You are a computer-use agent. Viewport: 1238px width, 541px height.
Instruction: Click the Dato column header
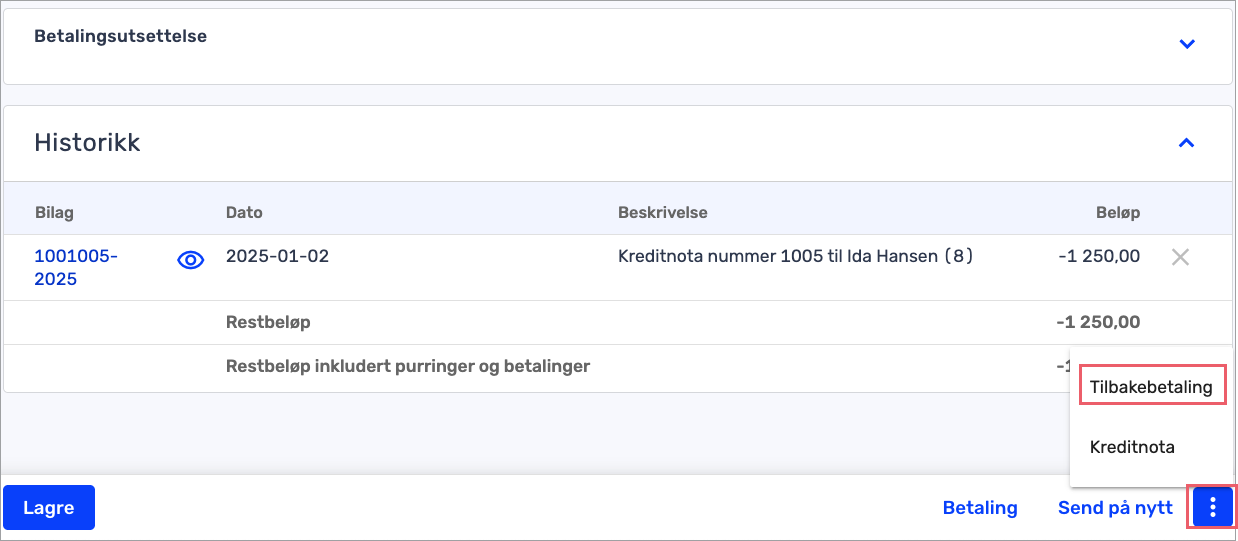pos(244,212)
